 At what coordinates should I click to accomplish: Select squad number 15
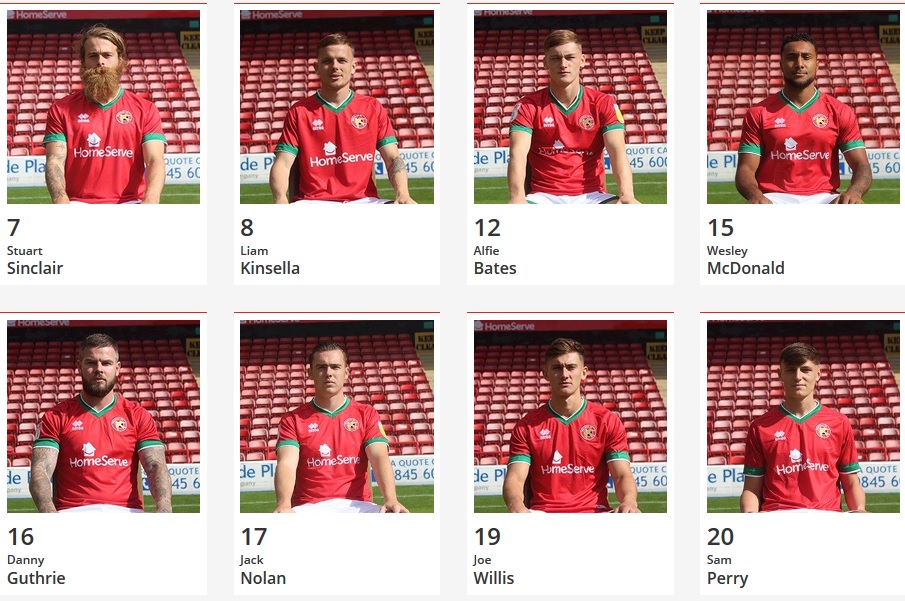click(x=720, y=228)
